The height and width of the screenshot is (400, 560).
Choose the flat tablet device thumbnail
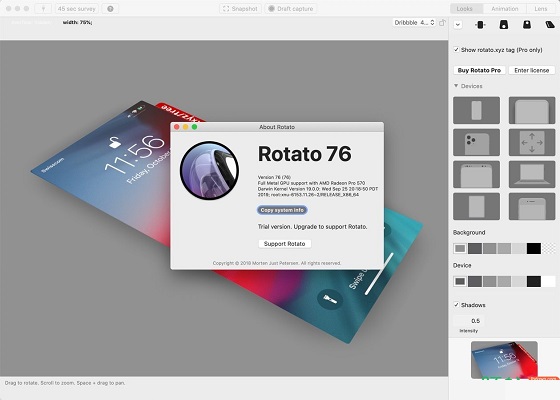coord(476,206)
